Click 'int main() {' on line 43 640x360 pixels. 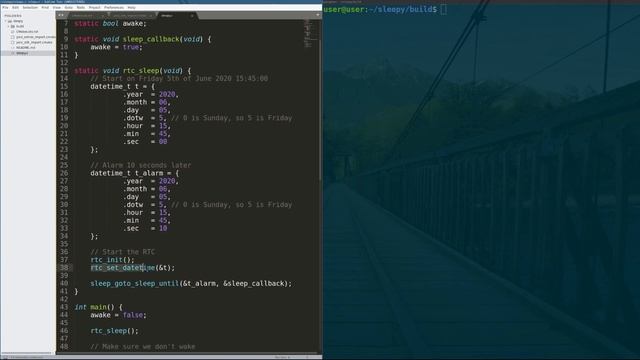tap(98, 307)
